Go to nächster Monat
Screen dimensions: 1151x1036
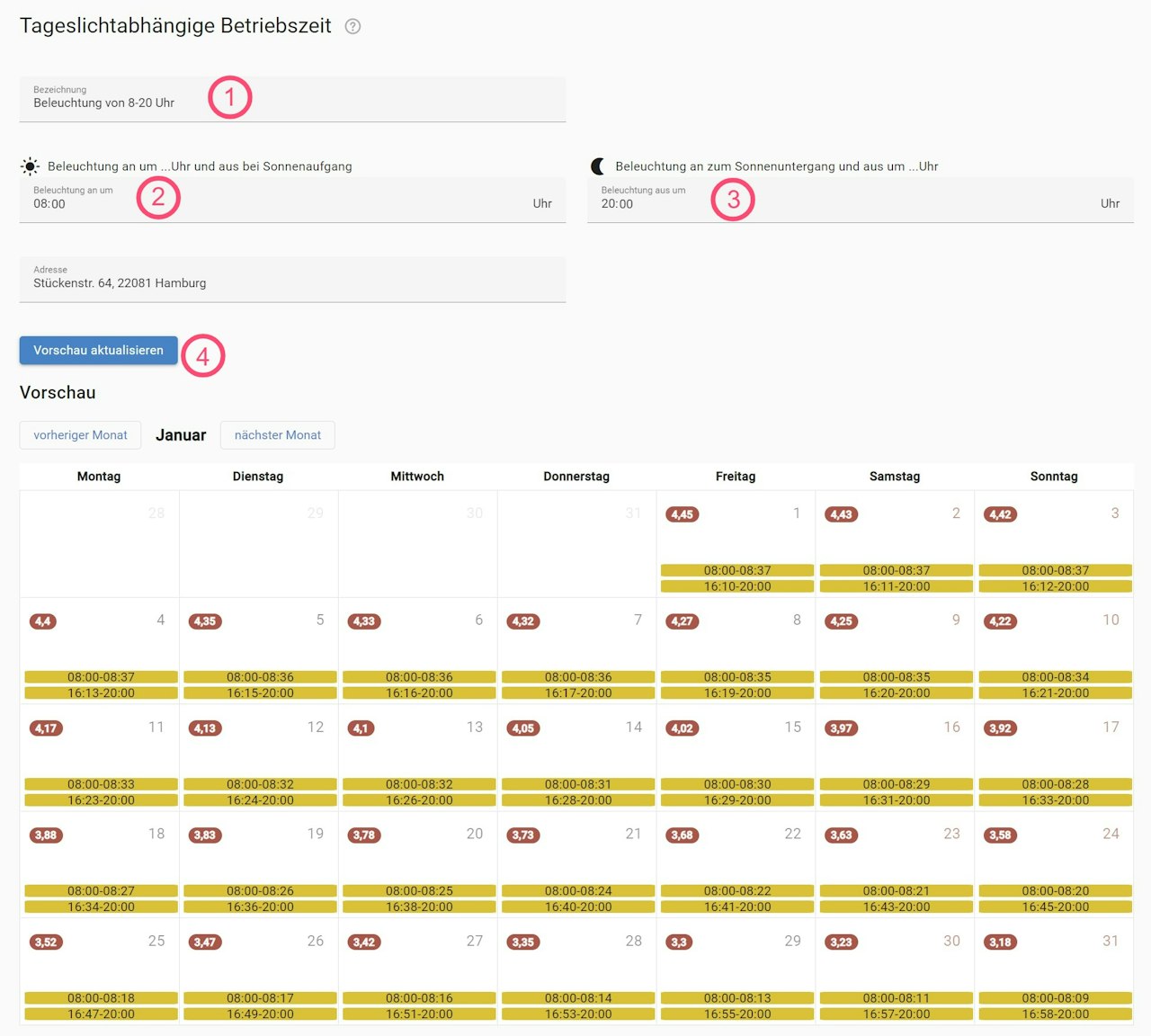(278, 435)
